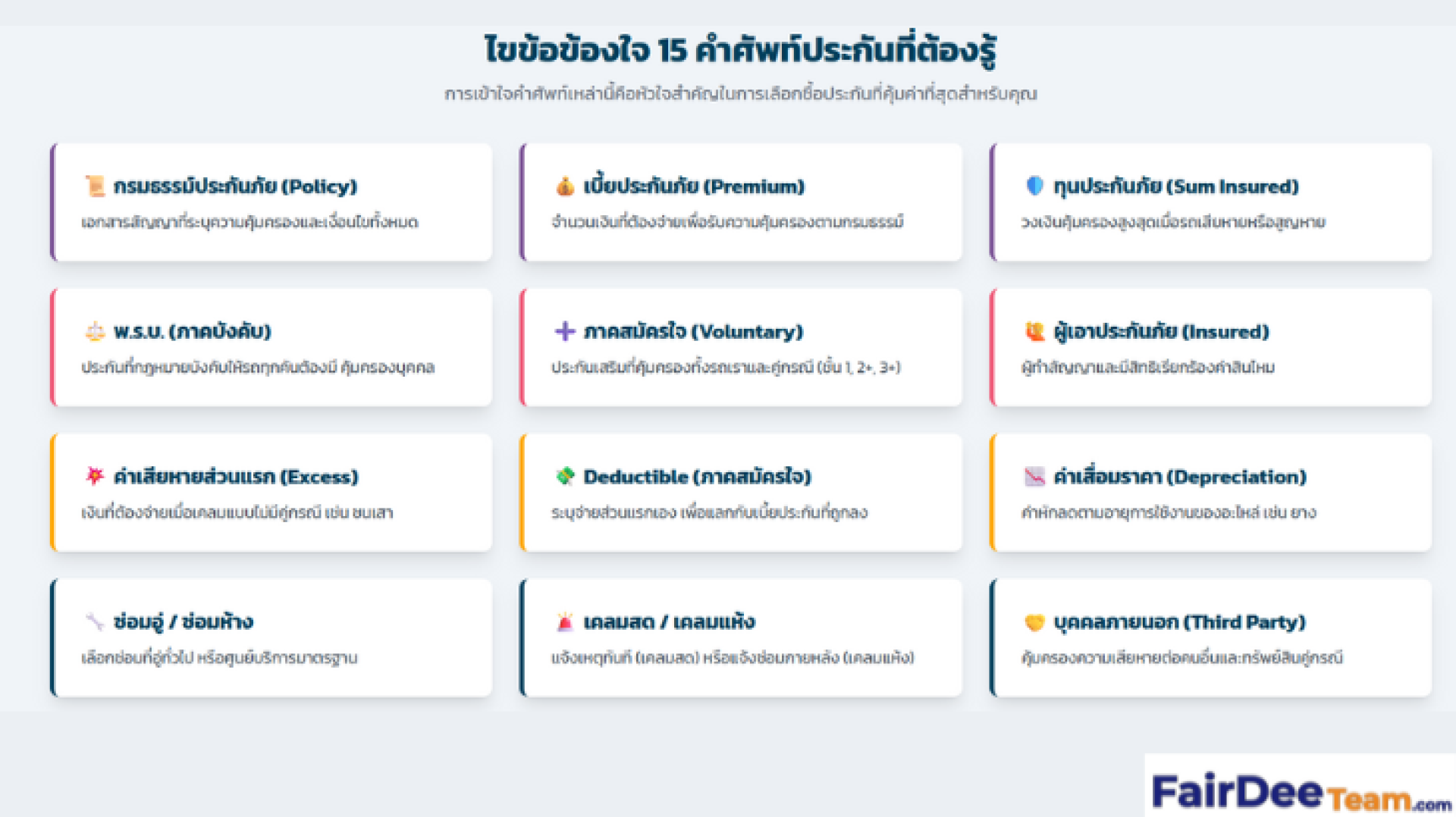The width and height of the screenshot is (1456, 817).
Task: Click the blue shield icon for Sum Insured
Action: pyautogui.click(x=1034, y=186)
